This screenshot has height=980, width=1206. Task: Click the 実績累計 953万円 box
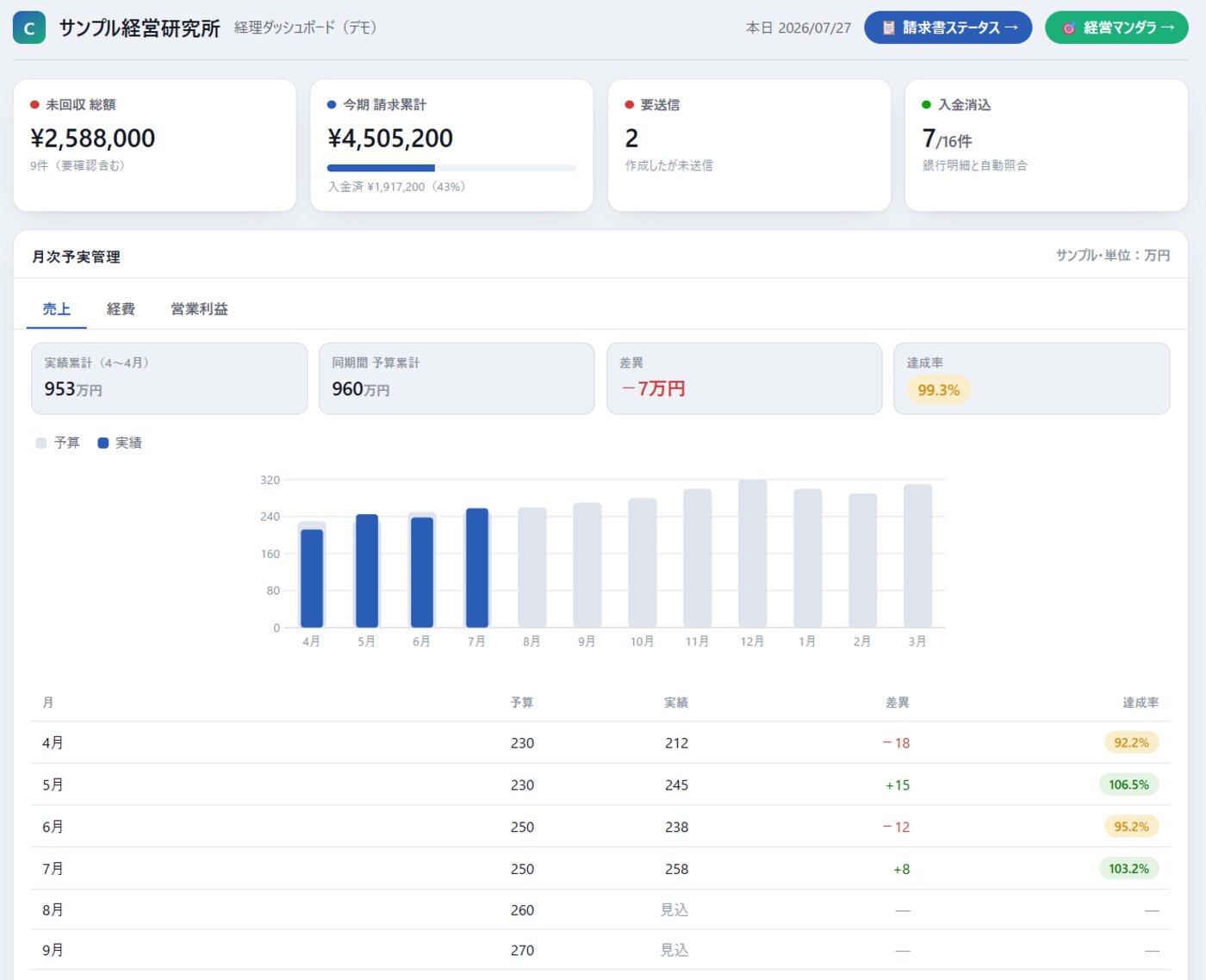click(x=169, y=379)
